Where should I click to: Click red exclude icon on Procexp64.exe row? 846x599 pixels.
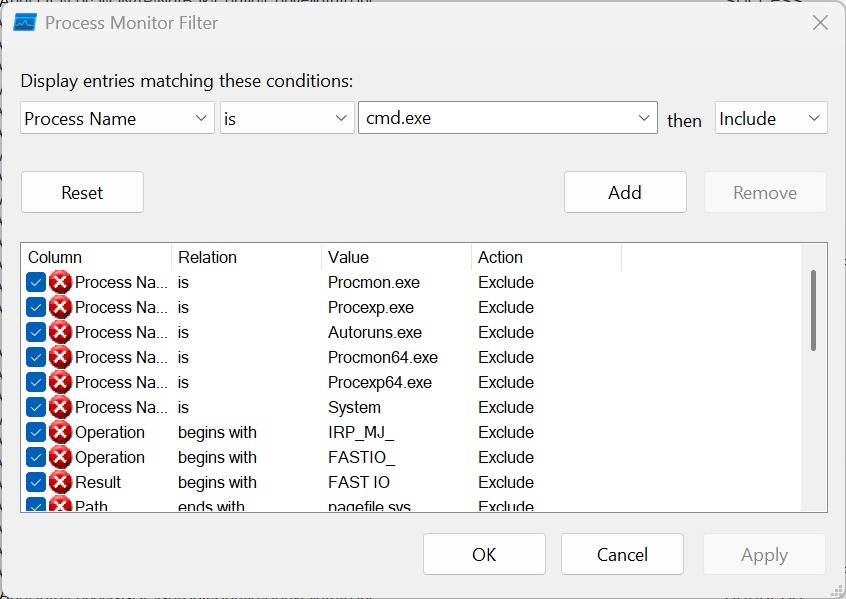click(60, 382)
